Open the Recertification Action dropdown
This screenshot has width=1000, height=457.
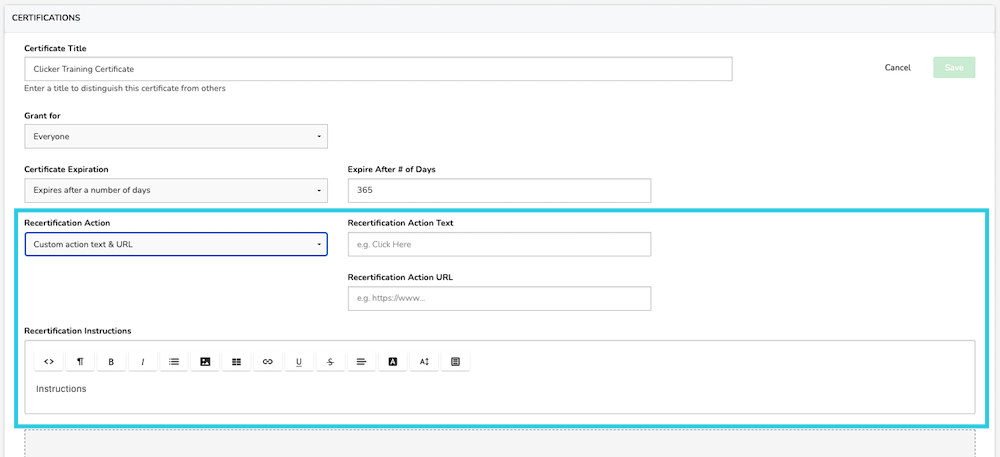pyautogui.click(x=176, y=244)
